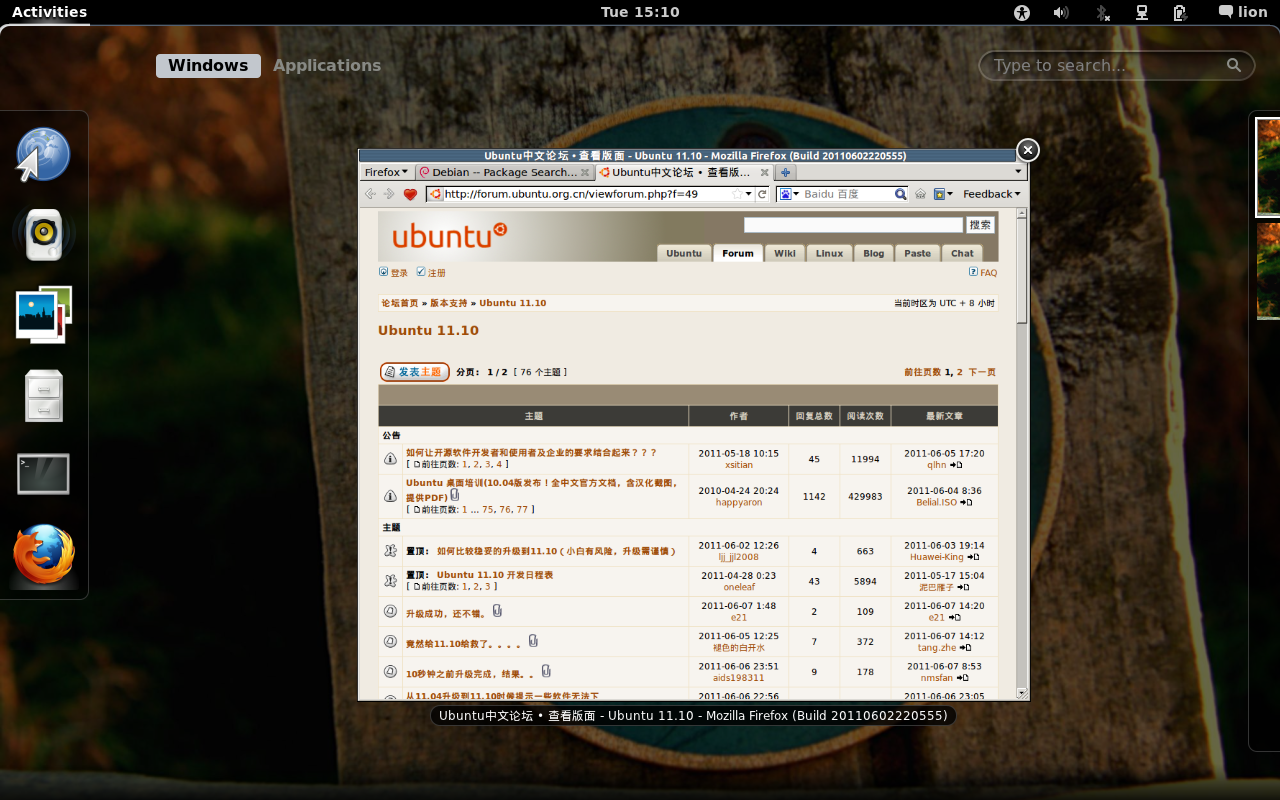This screenshot has height=800, width=1280.
Task: Open the list all tabs dropdown arrow
Action: pyautogui.click(x=1018, y=172)
